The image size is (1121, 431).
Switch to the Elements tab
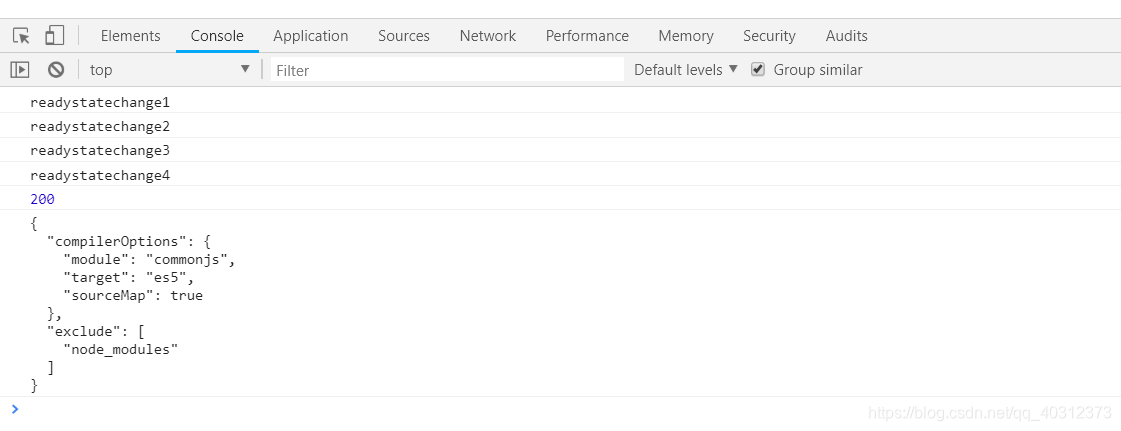click(131, 36)
